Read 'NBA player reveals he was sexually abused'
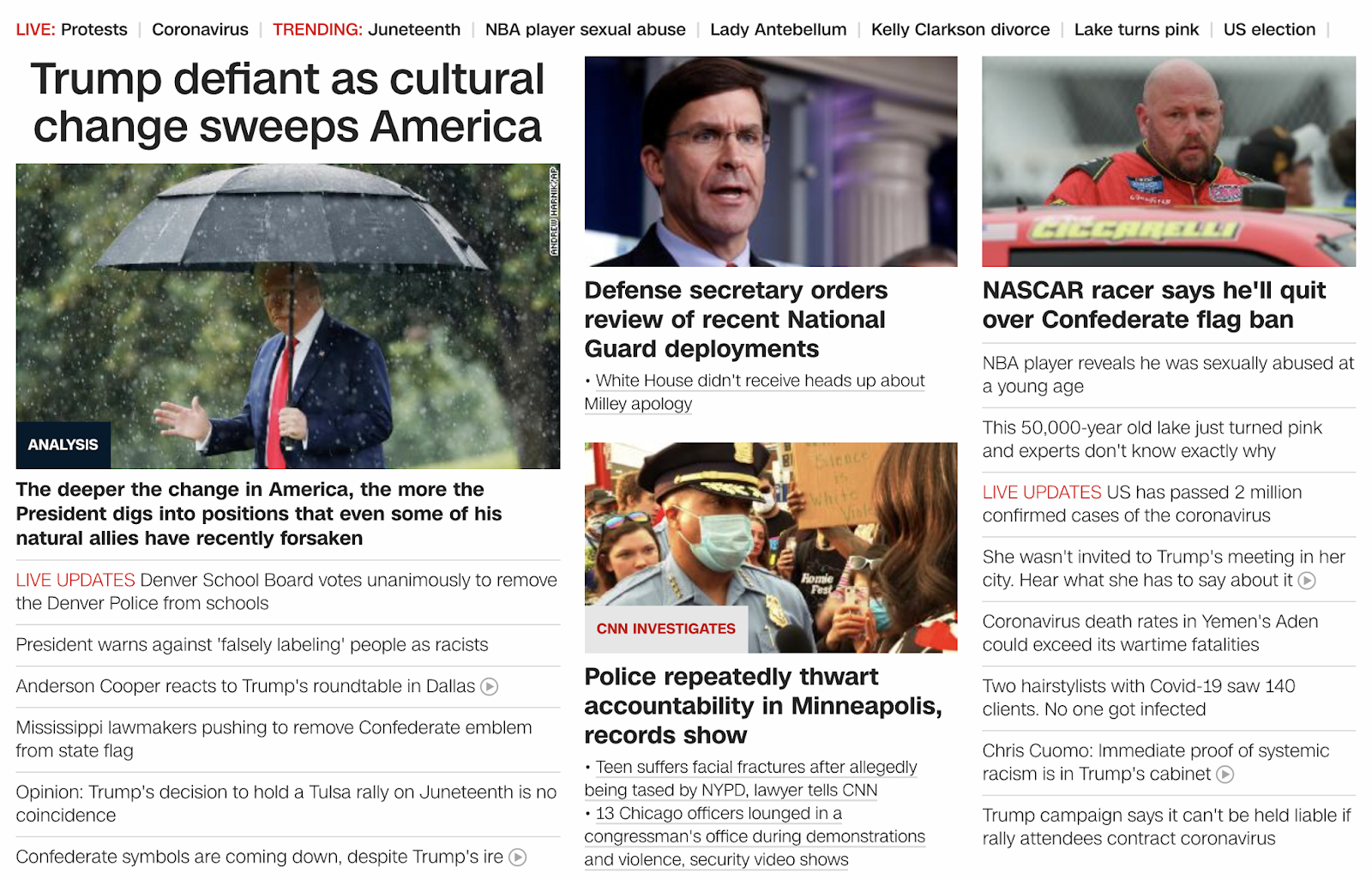Viewport: 1372px width, 880px height. coord(1168,375)
